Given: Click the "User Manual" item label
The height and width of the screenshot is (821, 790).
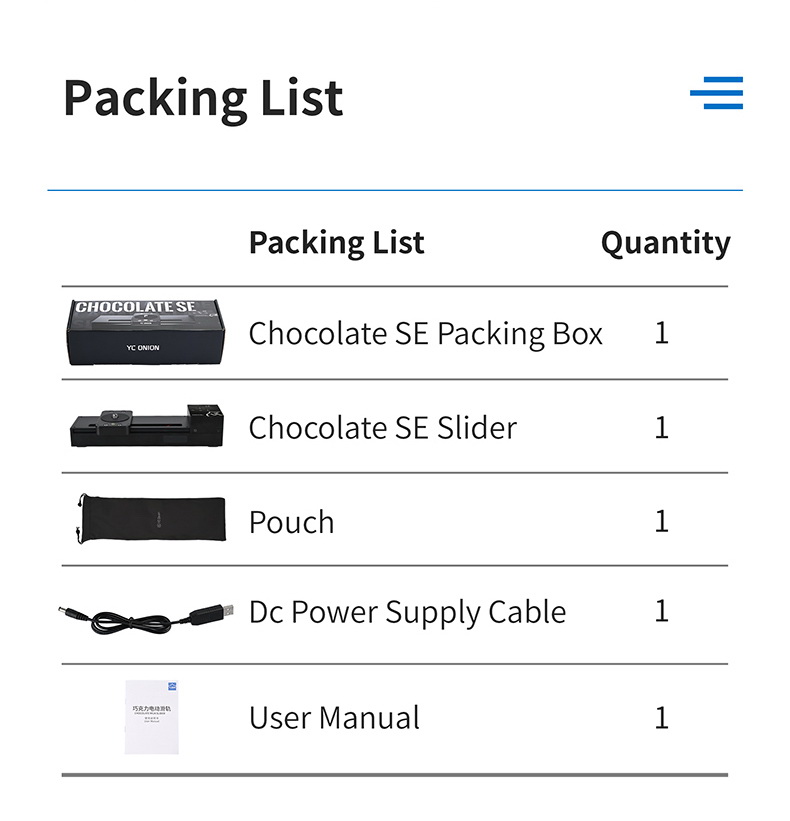Looking at the screenshot, I should [x=334, y=718].
